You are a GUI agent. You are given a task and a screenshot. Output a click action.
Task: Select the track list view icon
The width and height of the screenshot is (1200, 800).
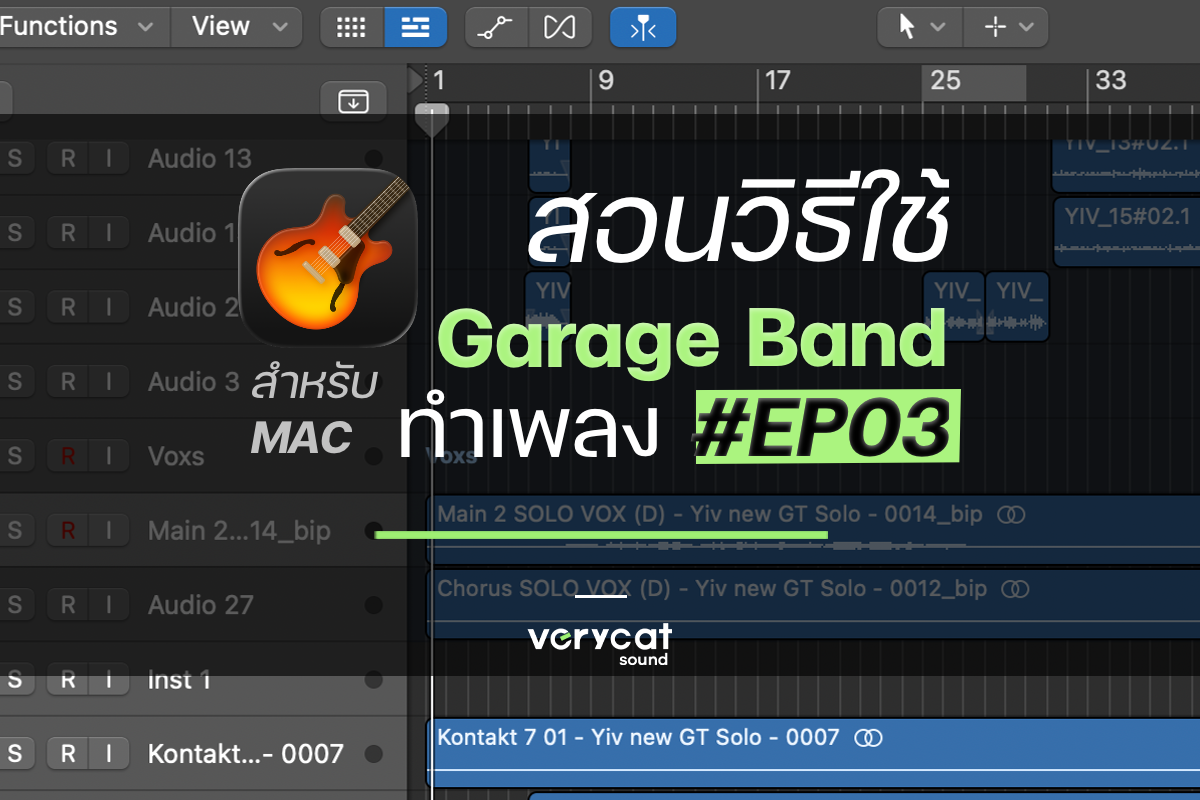(x=415, y=27)
